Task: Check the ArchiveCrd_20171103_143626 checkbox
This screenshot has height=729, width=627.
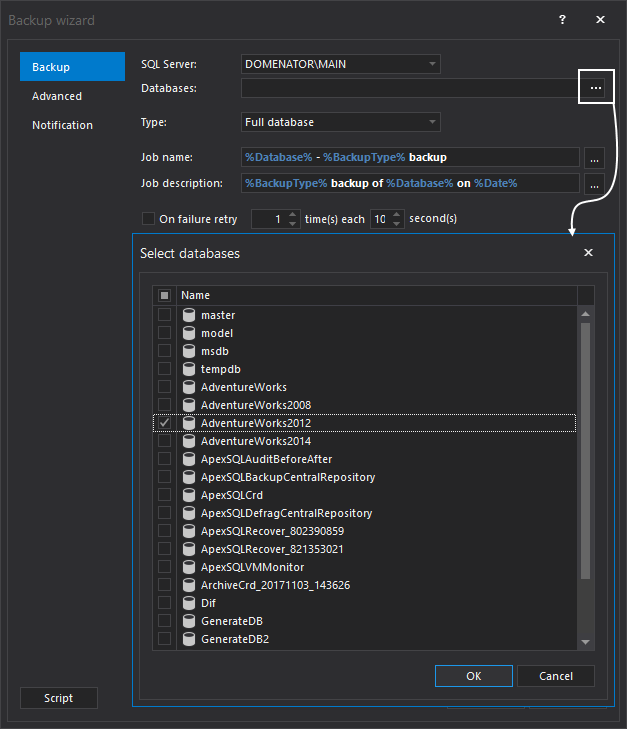Action: pyautogui.click(x=164, y=585)
